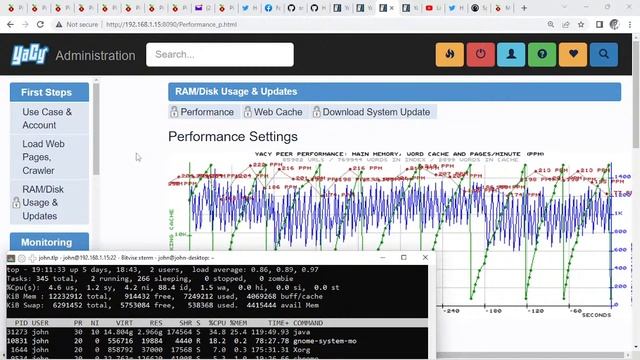Close the active browser tab
The width and height of the screenshot is (640, 360).
(392, 8)
